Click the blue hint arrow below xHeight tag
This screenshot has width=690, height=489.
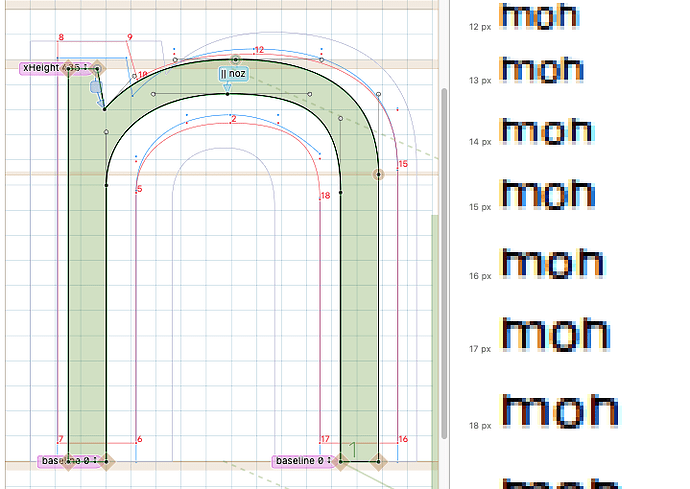click(97, 90)
